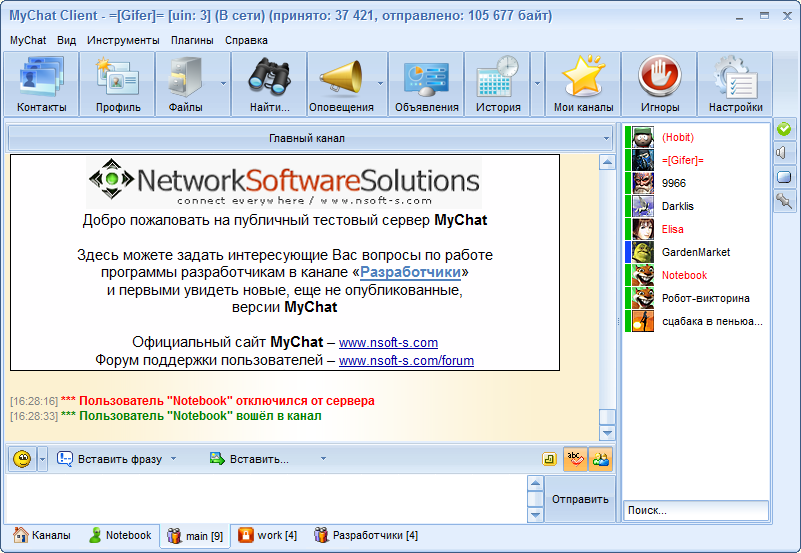Click the chat scrollbar thumb
The image size is (801, 553).
pyautogui.click(x=607, y=417)
